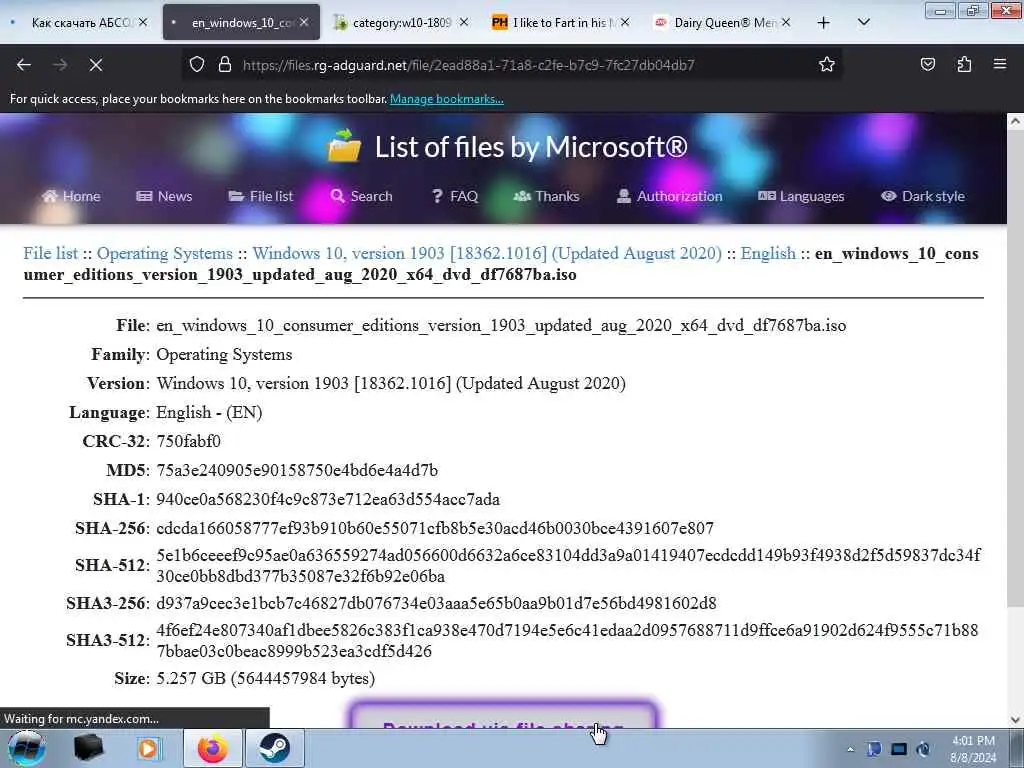
Task: Close the en_windows_10 tab
Action: coord(304,22)
